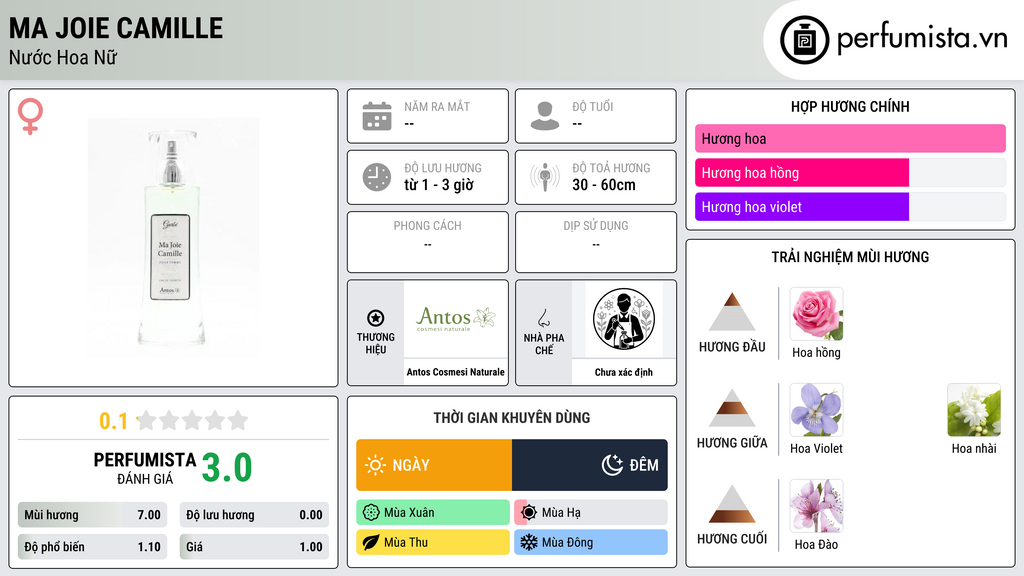Viewport: 1024px width, 576px height.
Task: Click the Giá 1.00 score
Action: 254,547
